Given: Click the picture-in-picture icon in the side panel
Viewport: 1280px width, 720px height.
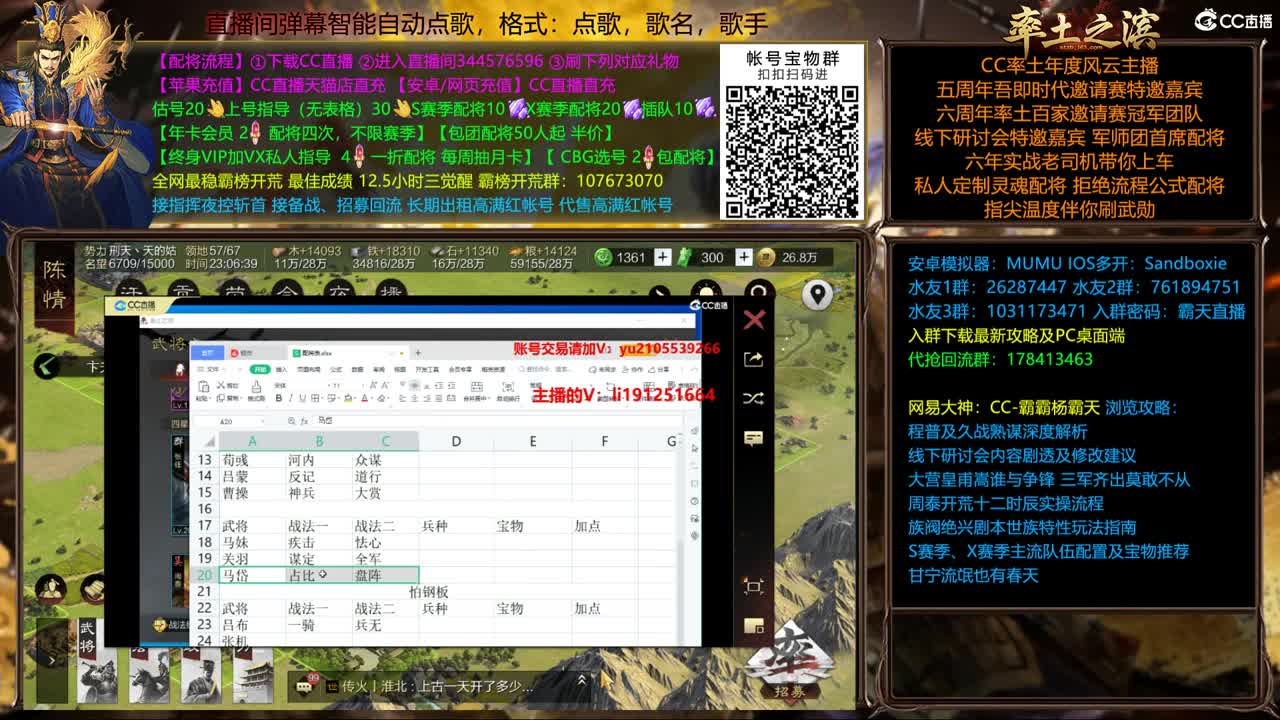Looking at the screenshot, I should pos(754,627).
